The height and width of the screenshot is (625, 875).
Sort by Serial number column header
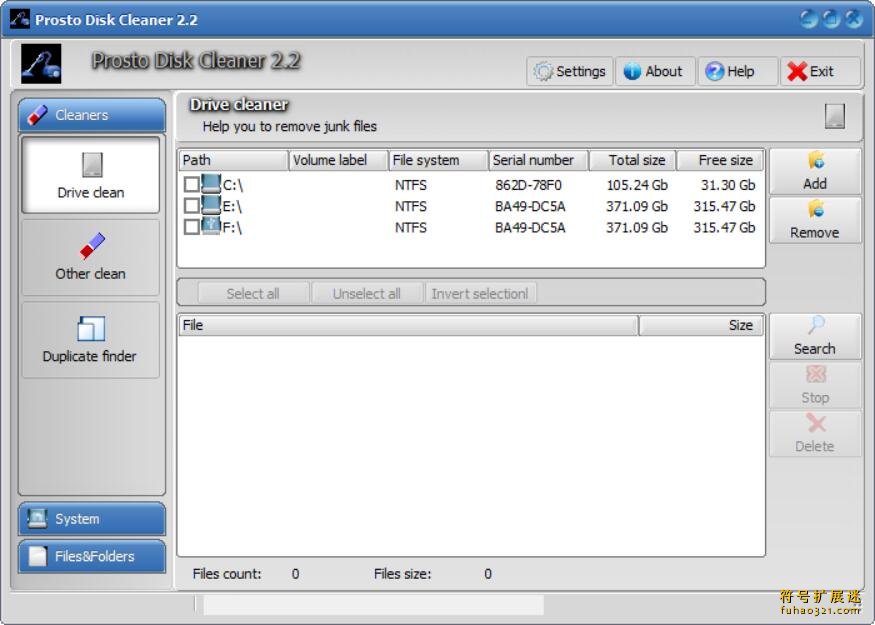(538, 160)
